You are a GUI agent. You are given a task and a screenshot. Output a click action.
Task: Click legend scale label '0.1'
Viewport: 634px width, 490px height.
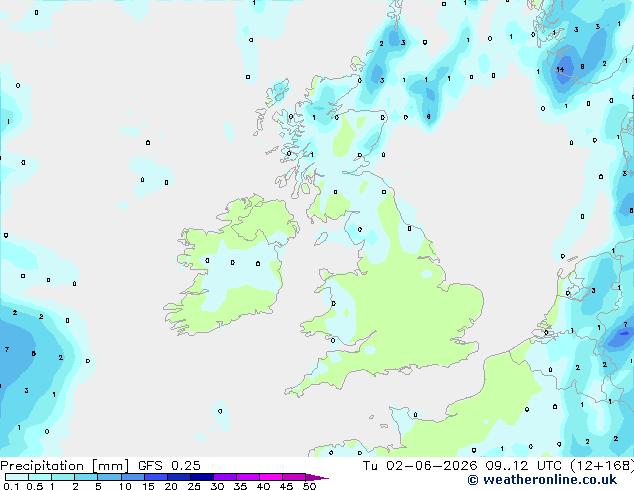tap(11, 486)
